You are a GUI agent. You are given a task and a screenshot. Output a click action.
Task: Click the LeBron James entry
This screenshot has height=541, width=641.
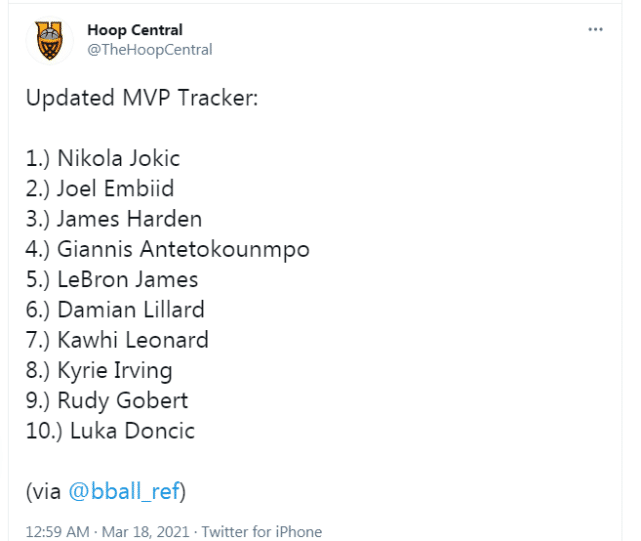(112, 279)
